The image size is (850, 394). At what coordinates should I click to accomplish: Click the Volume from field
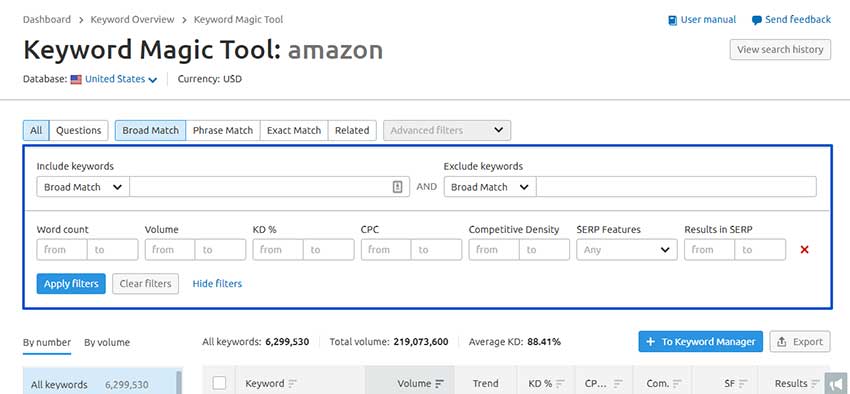pos(170,250)
